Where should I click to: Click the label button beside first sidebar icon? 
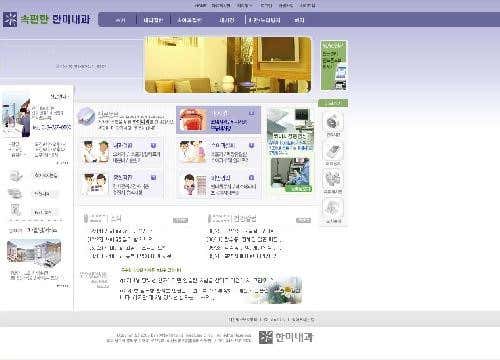click(x=45, y=176)
